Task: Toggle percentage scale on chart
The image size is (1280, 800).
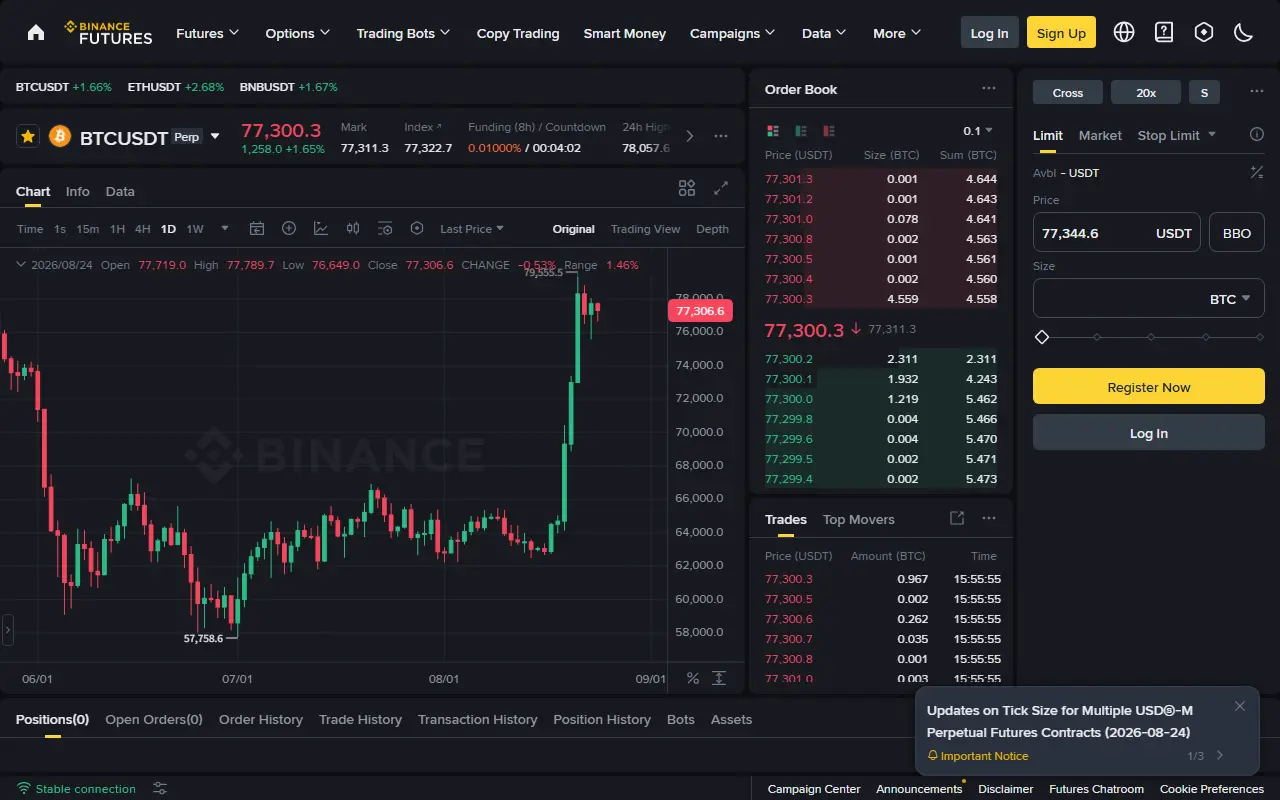Action: click(x=693, y=678)
